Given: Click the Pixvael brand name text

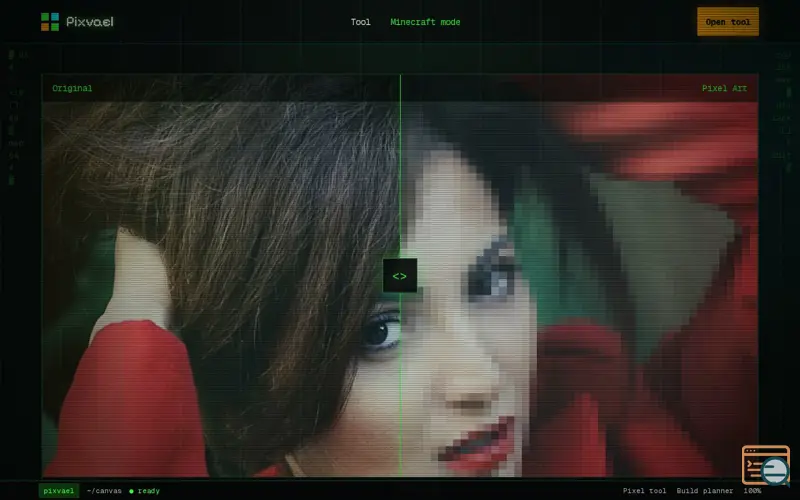Looking at the screenshot, I should (x=90, y=22).
